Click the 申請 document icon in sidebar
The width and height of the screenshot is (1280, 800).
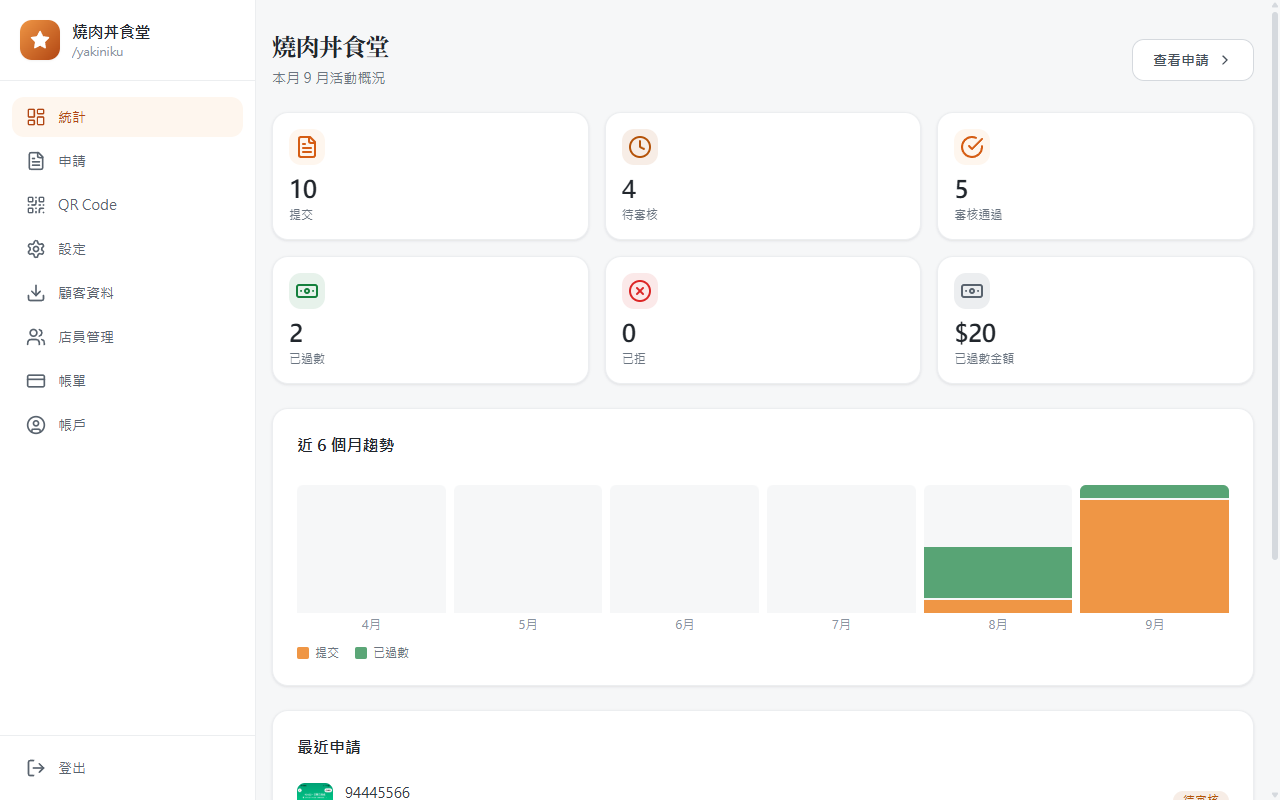click(x=36, y=161)
